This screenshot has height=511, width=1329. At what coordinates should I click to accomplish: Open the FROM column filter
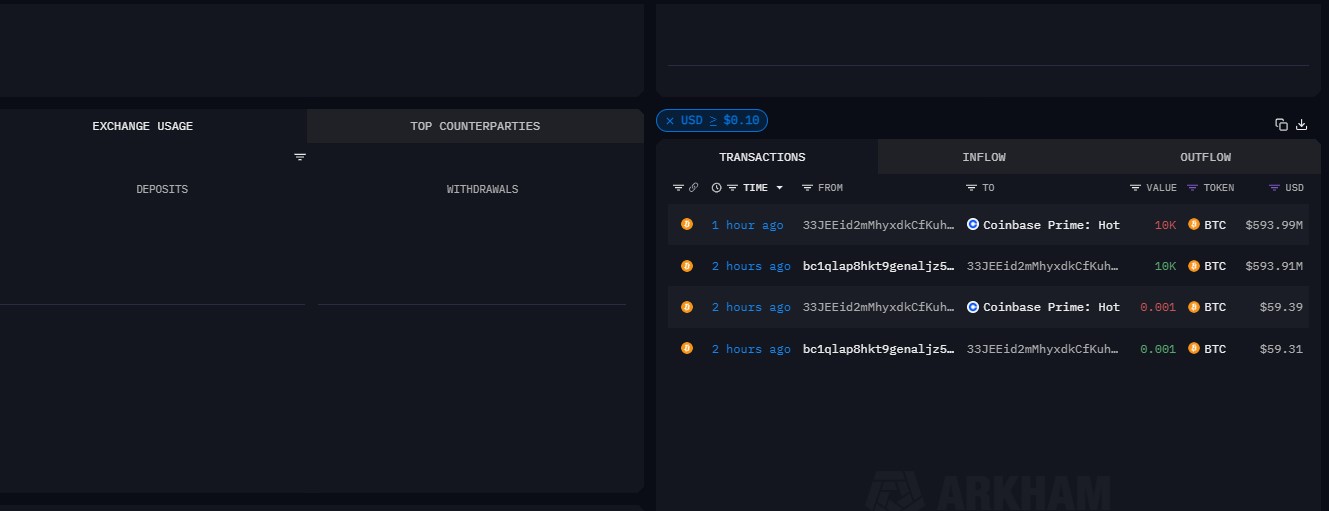tap(808, 187)
